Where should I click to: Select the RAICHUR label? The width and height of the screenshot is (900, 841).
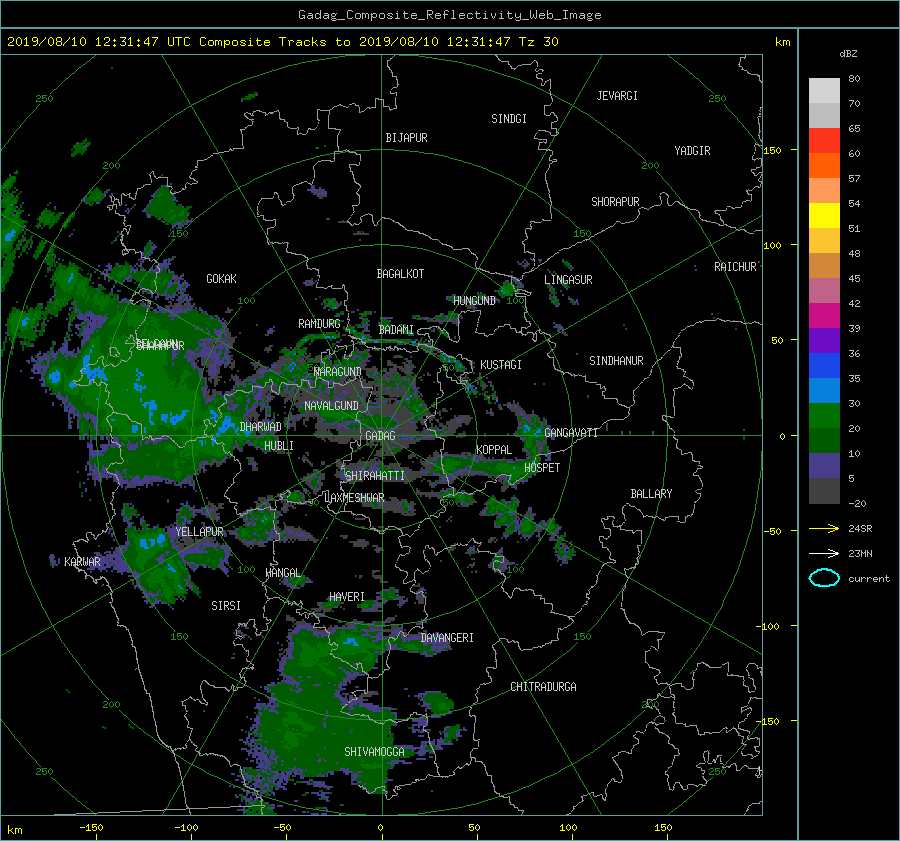point(735,267)
